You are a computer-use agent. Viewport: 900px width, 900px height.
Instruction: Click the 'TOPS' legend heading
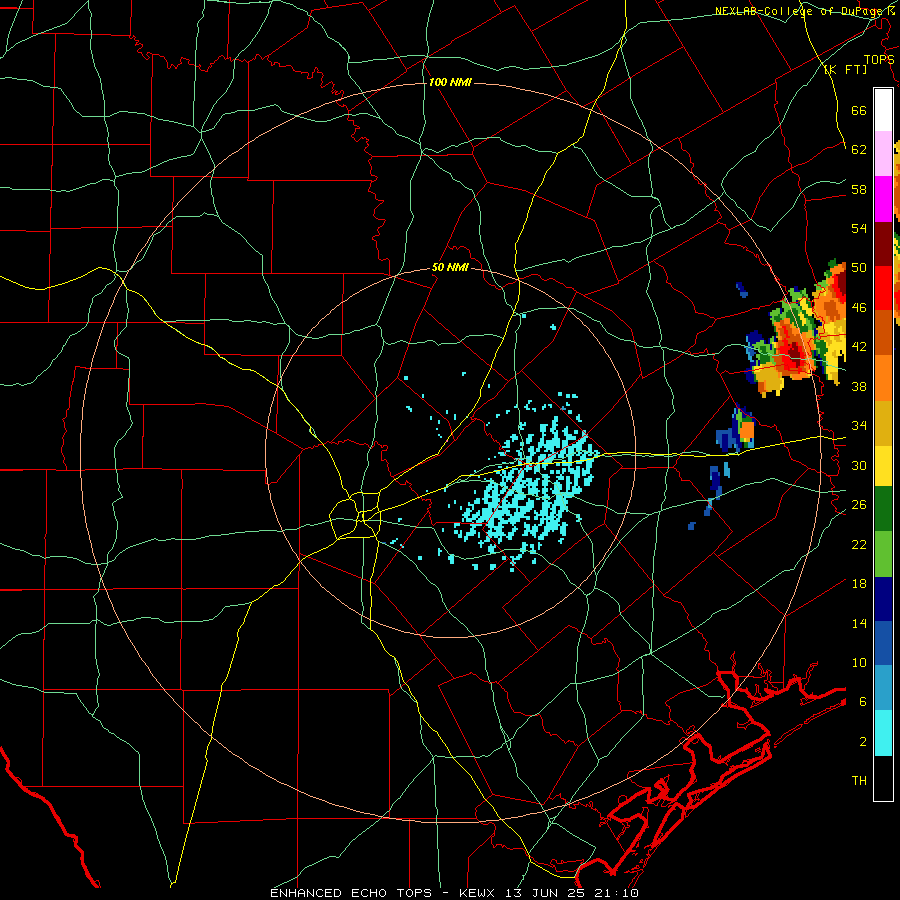pos(879,59)
